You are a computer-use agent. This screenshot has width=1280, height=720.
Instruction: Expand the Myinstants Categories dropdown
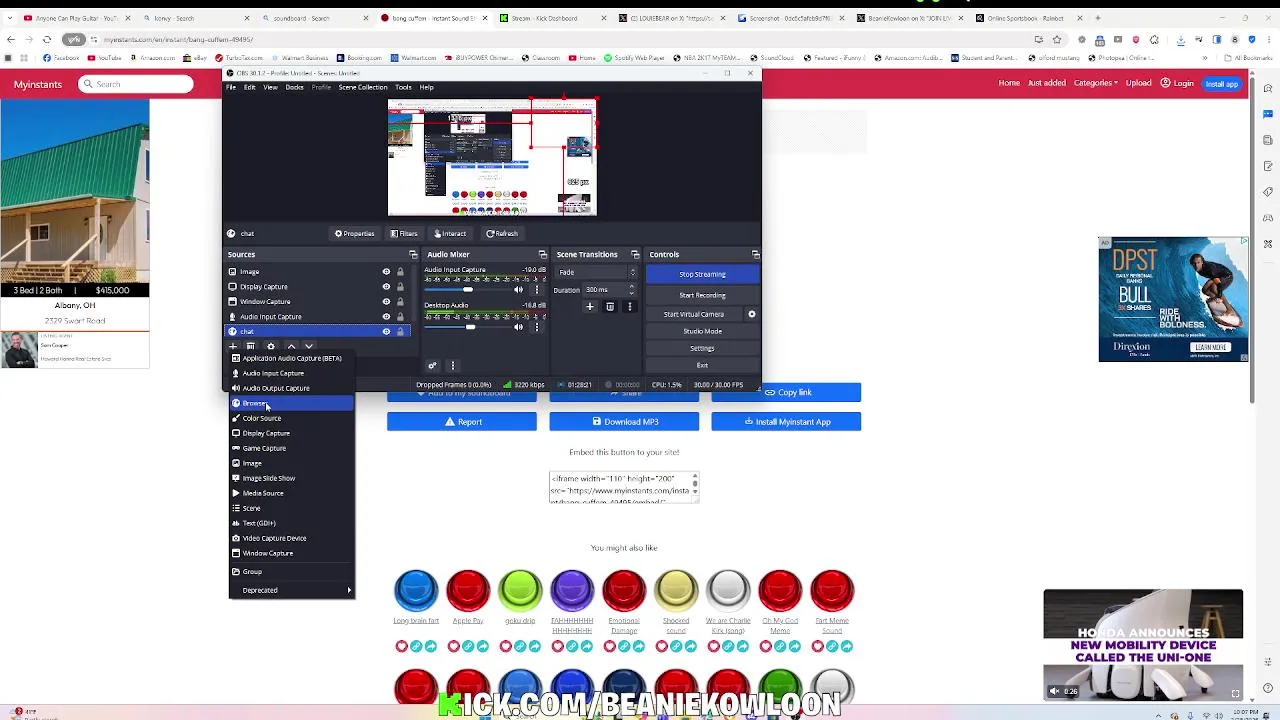[x=1095, y=83]
